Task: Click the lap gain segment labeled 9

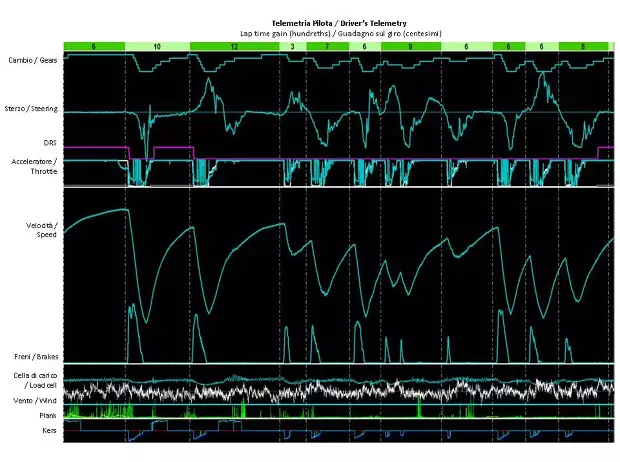Action: click(x=410, y=46)
